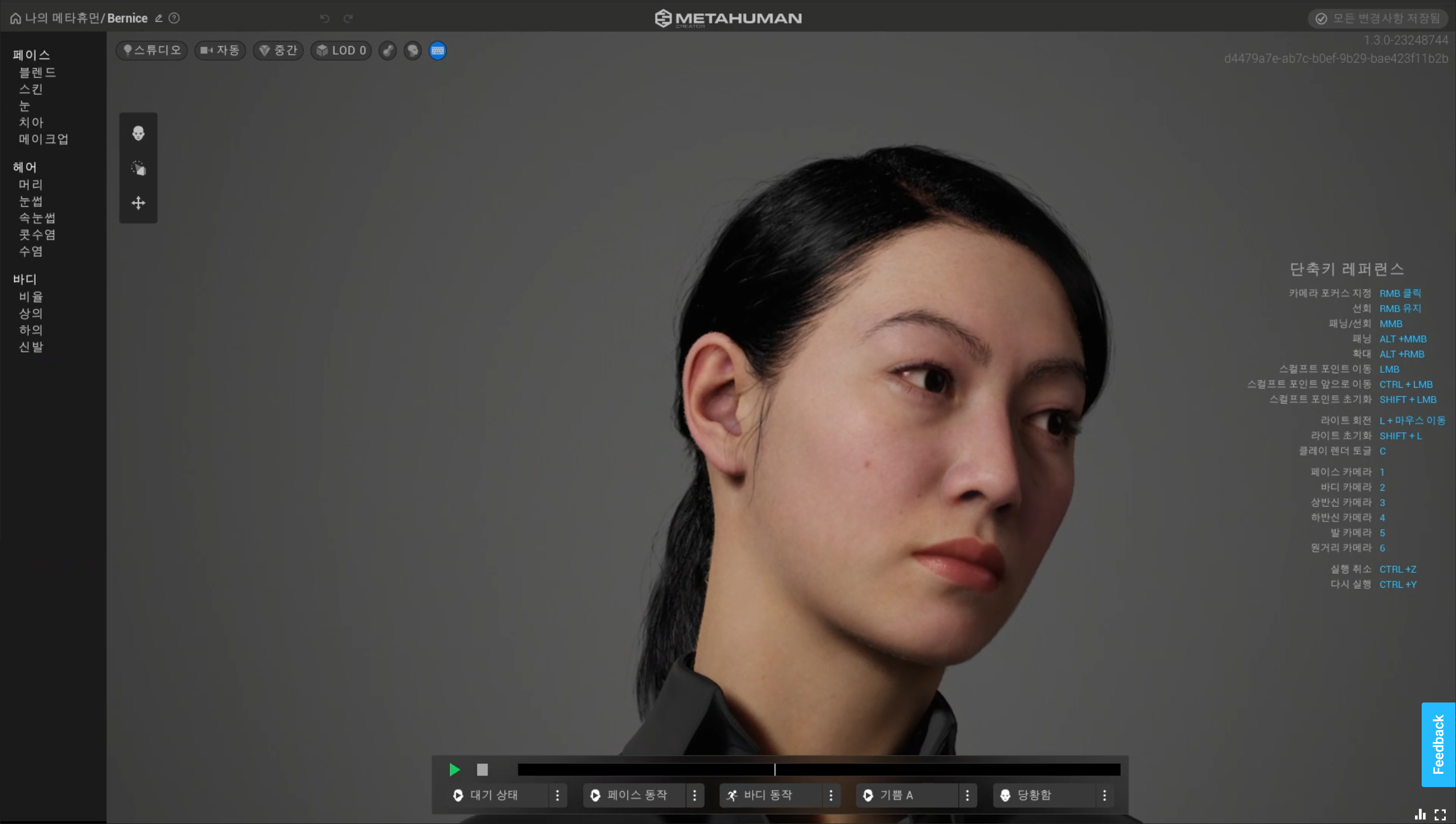Open 자동 camera dropdown
The image size is (1456, 824).
point(220,50)
